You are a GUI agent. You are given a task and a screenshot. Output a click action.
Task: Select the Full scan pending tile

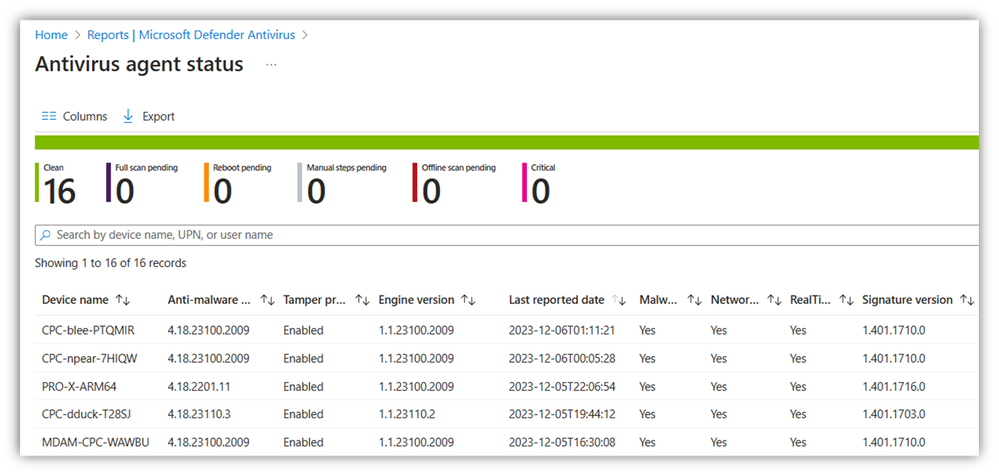pyautogui.click(x=142, y=184)
